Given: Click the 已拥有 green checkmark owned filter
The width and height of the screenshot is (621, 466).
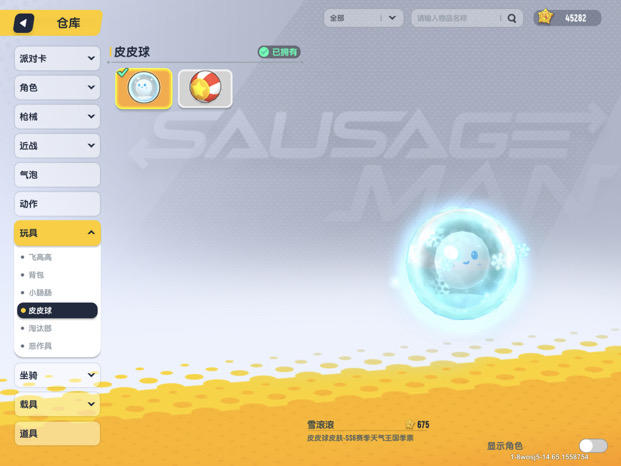Looking at the screenshot, I should click(279, 52).
